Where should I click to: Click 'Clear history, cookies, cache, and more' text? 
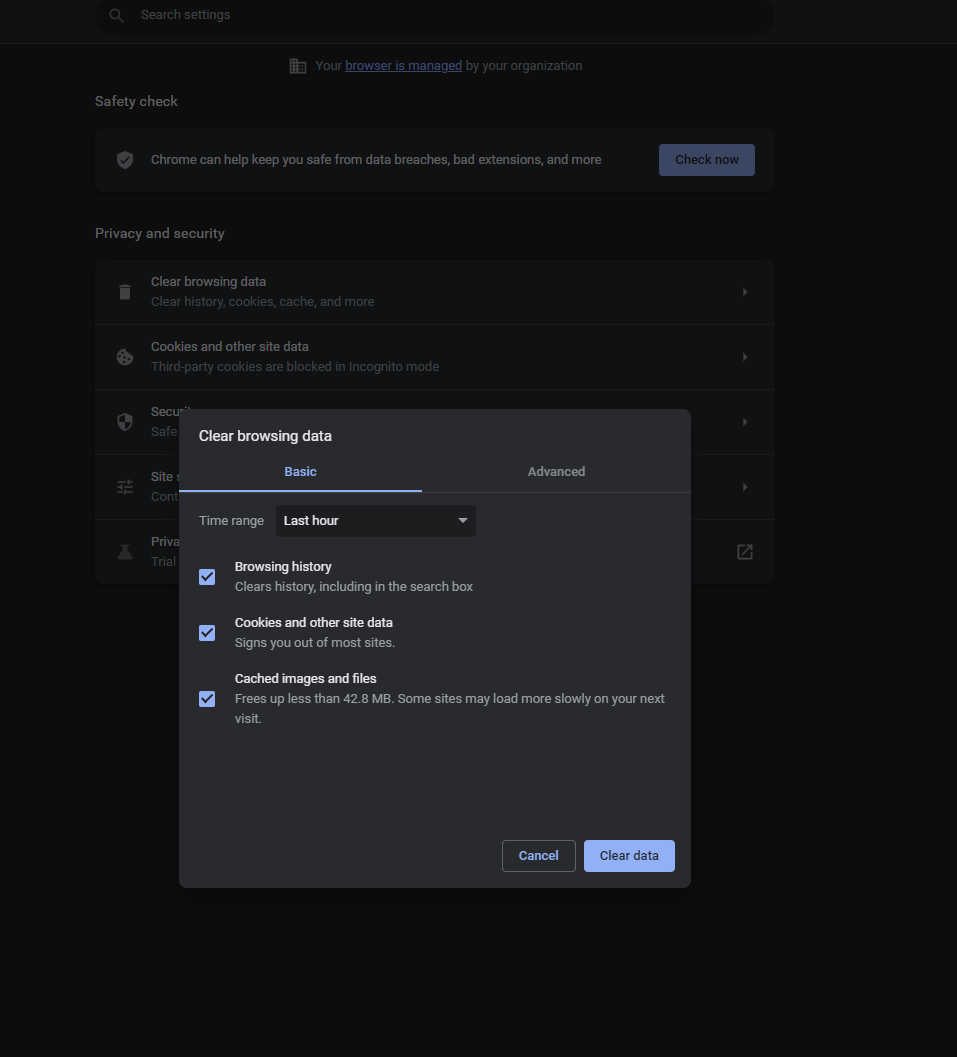point(262,301)
